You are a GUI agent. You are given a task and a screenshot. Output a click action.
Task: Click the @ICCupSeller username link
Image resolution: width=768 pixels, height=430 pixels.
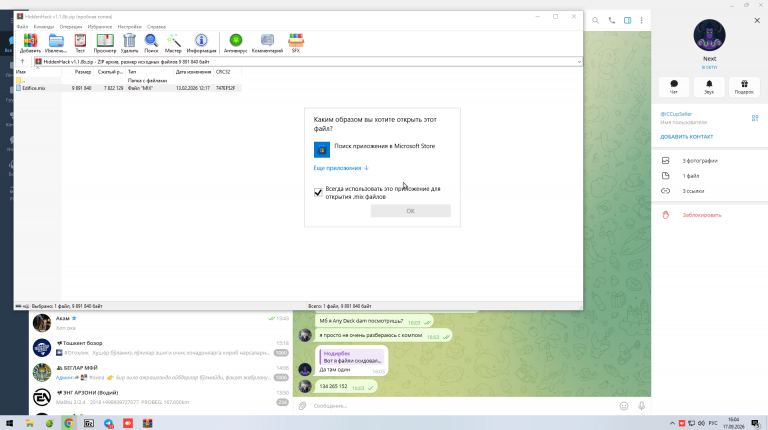point(676,114)
